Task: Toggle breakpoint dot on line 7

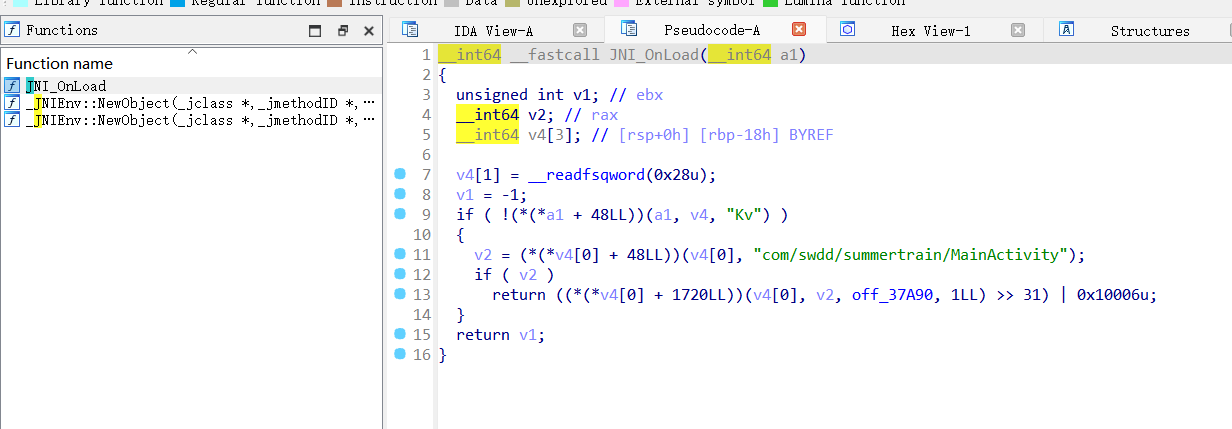Action: (x=400, y=174)
